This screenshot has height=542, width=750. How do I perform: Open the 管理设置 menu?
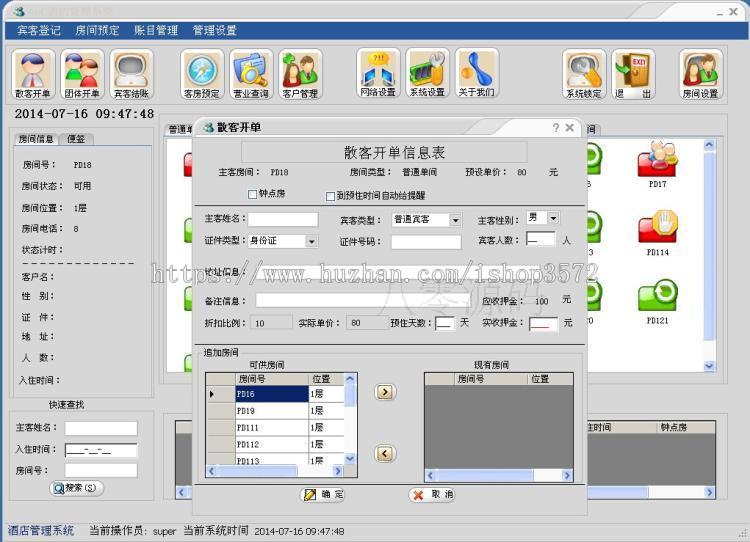(x=215, y=31)
